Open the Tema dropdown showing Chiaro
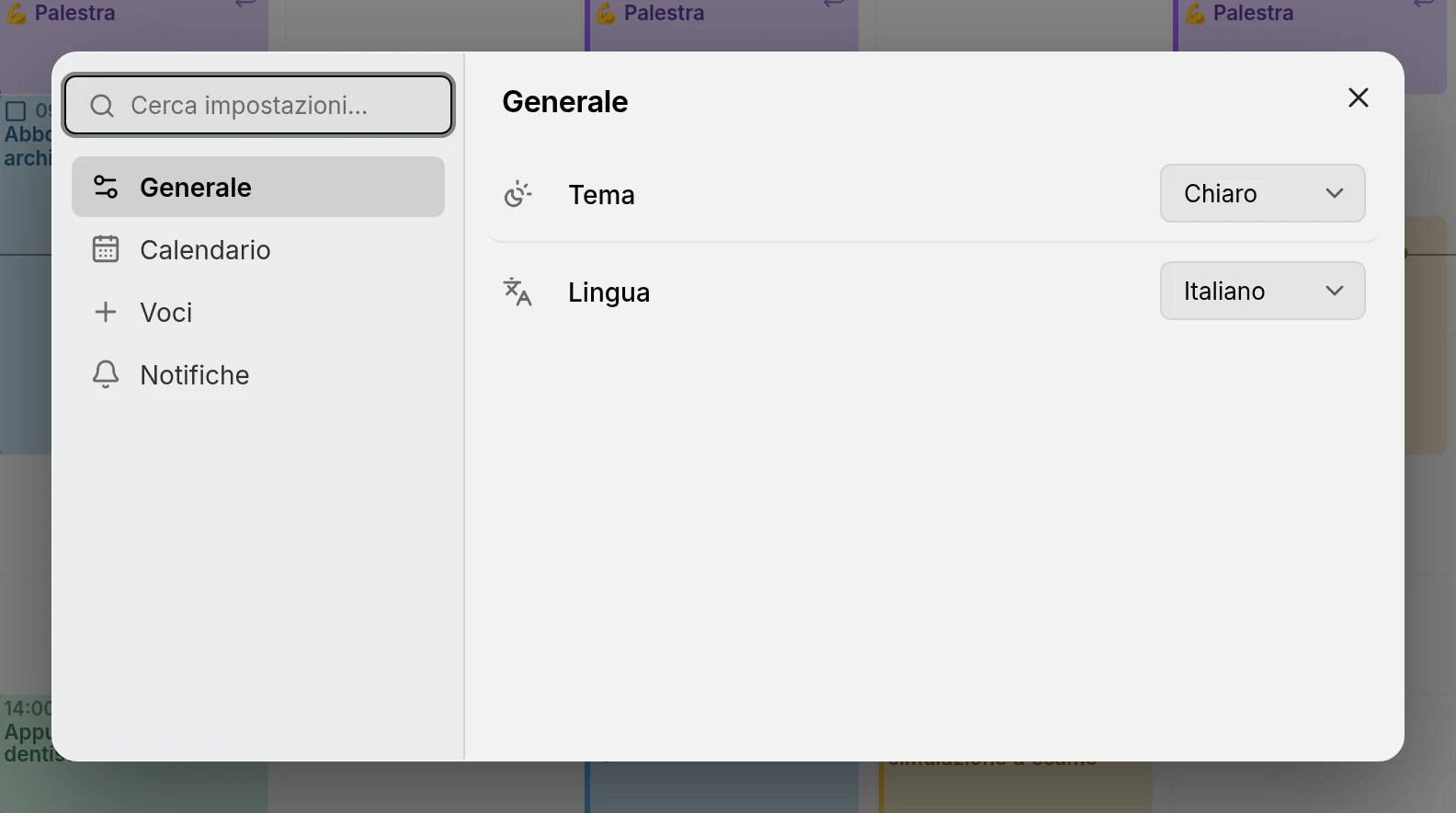Screen dimensions: 1456x813 (x=1263, y=193)
